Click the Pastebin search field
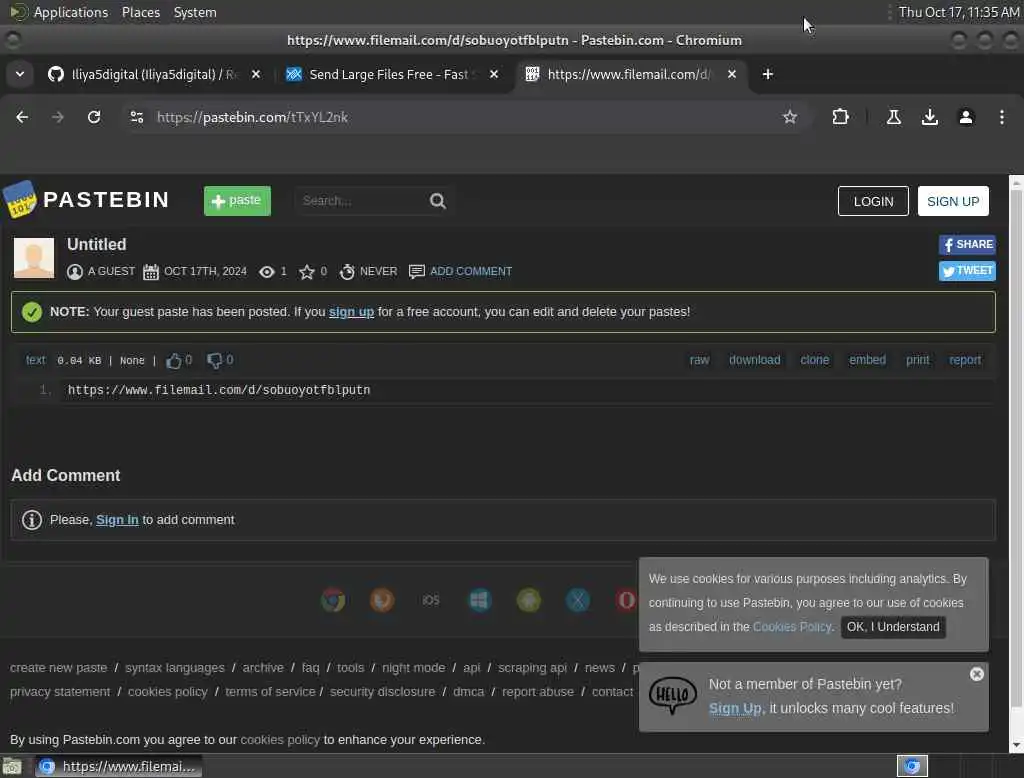 click(360, 201)
